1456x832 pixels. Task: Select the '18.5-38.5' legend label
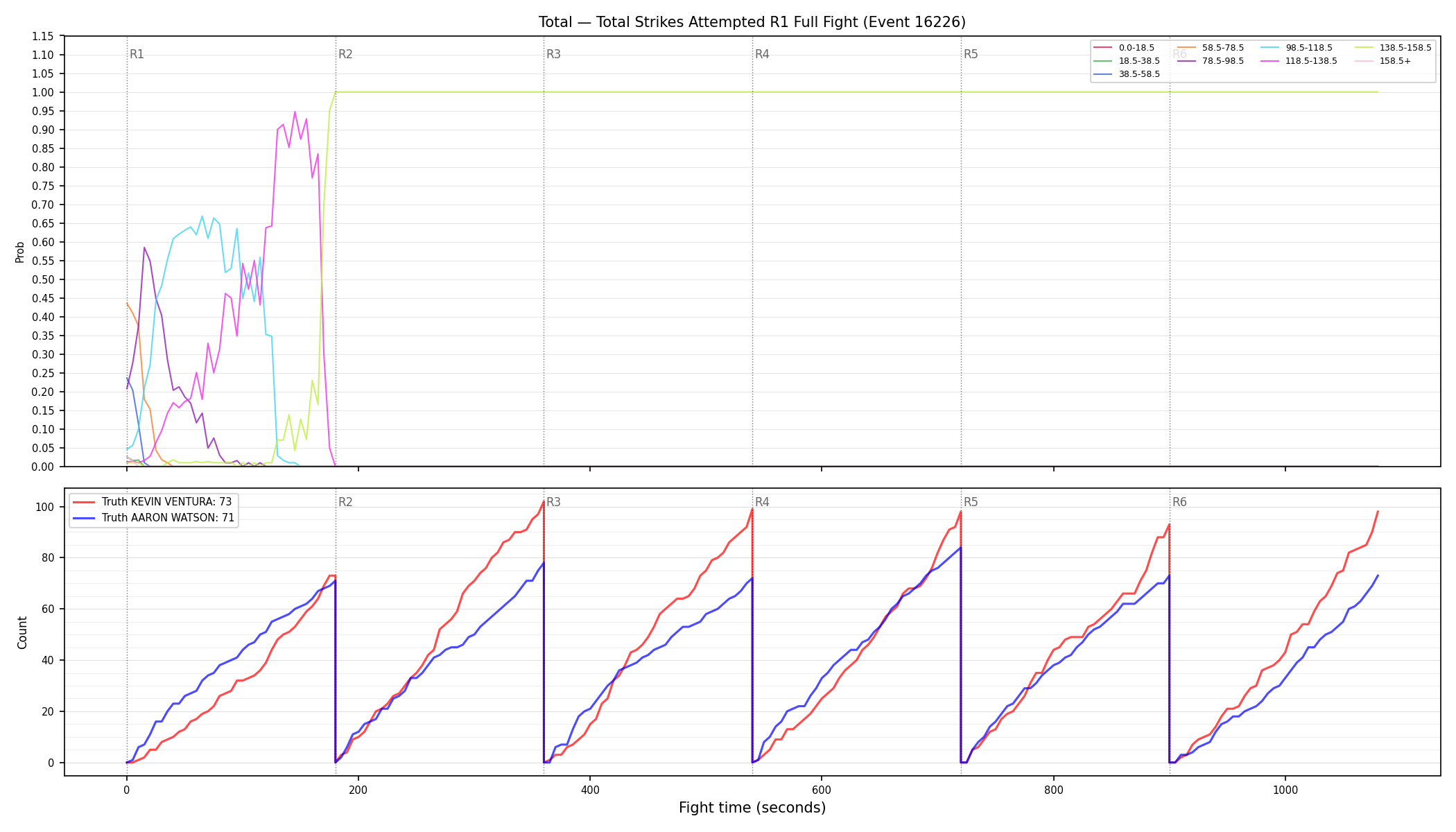point(1139,61)
